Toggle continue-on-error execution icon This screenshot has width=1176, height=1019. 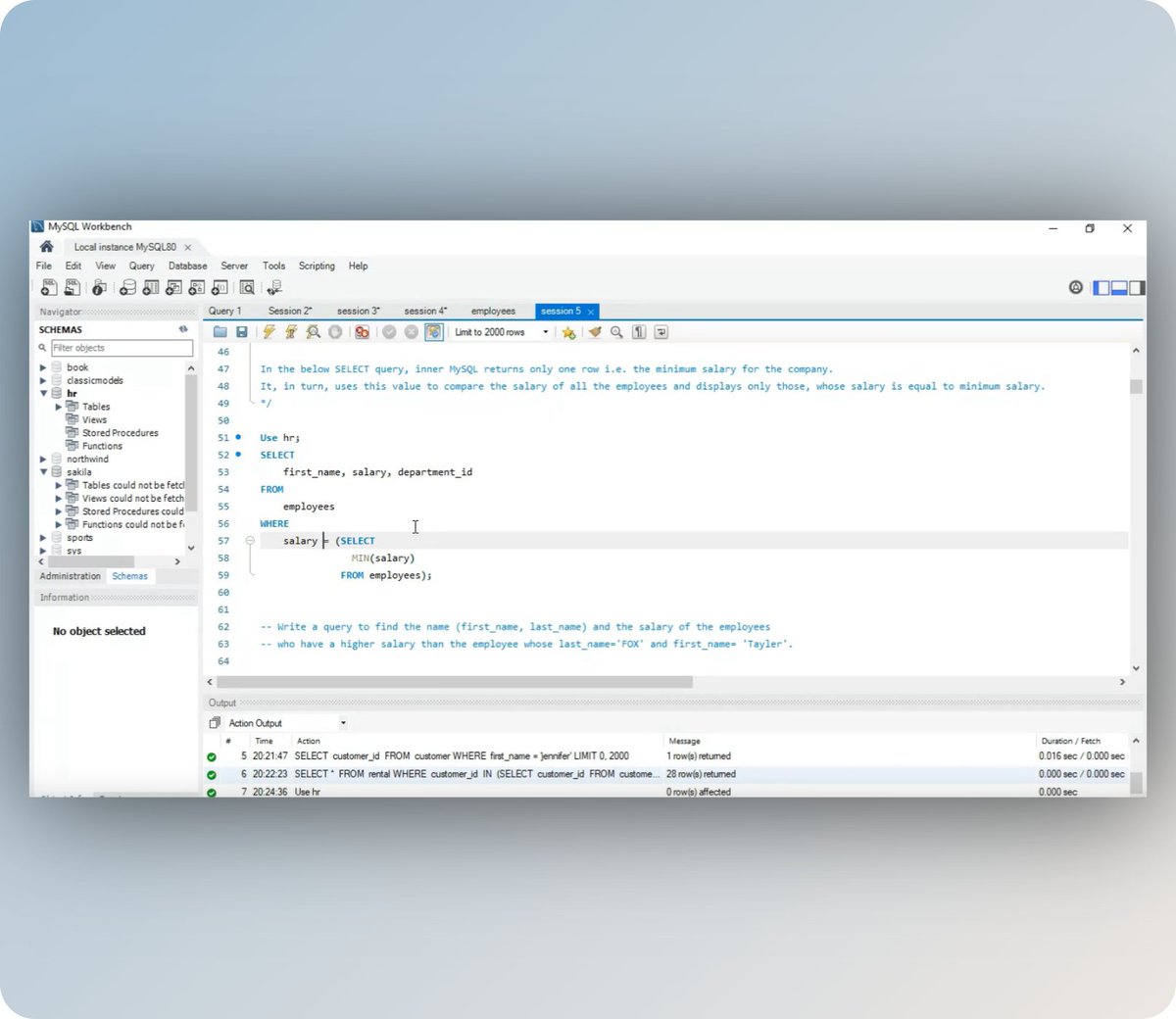tap(362, 332)
